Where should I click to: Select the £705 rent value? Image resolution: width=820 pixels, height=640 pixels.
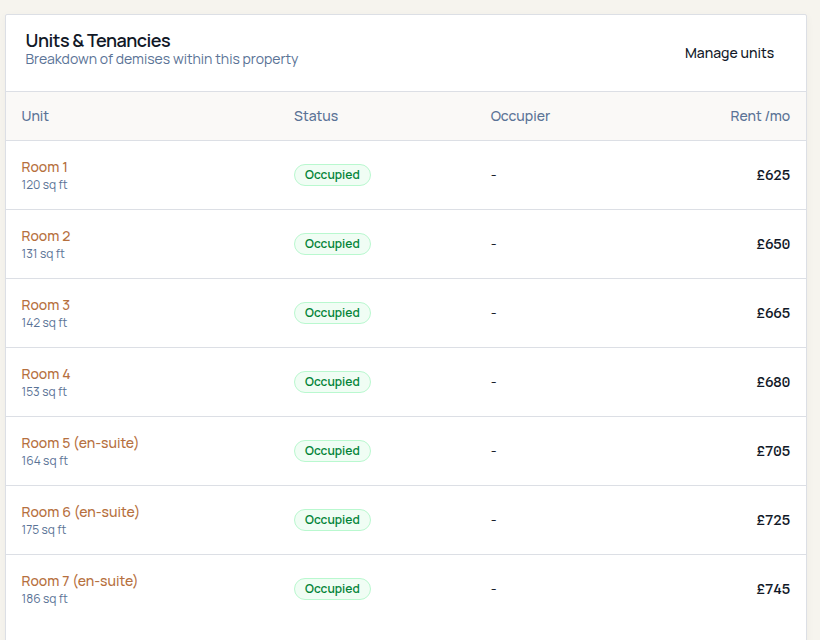point(773,451)
